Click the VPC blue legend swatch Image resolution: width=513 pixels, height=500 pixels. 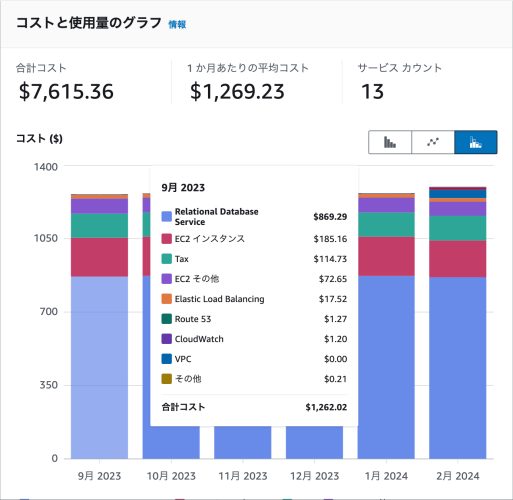tap(167, 359)
